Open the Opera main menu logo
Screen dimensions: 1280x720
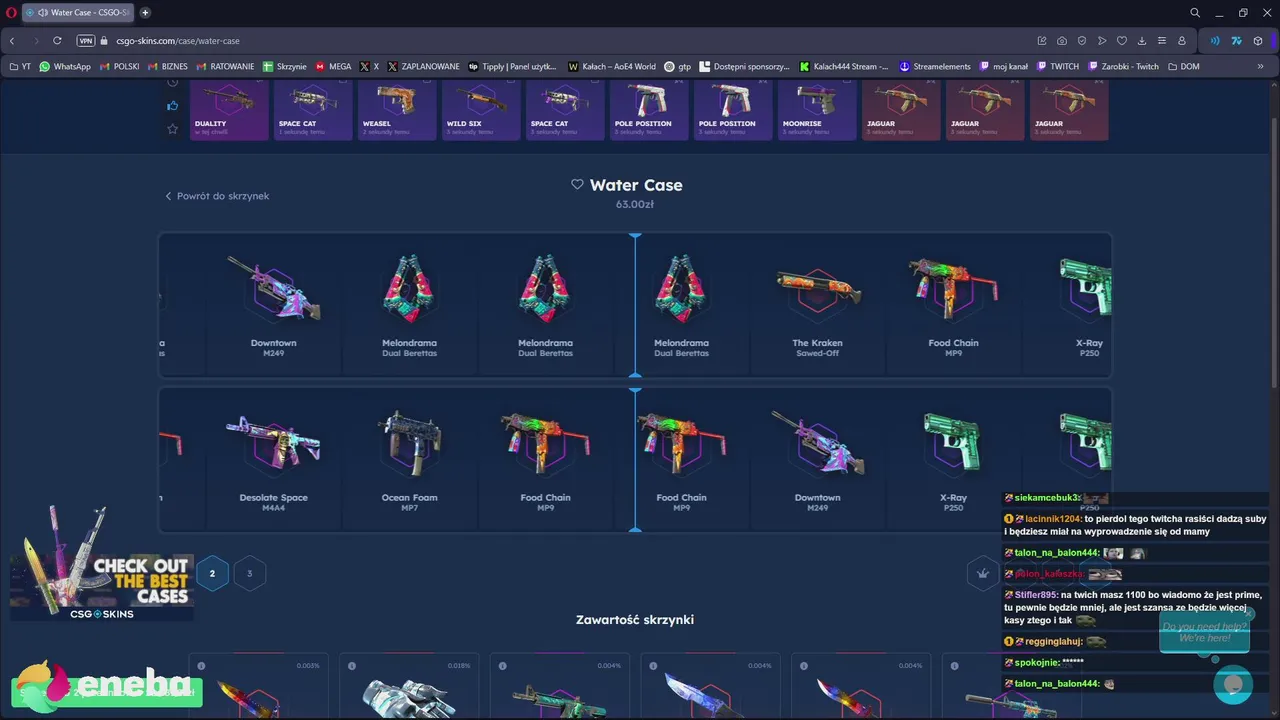10,12
